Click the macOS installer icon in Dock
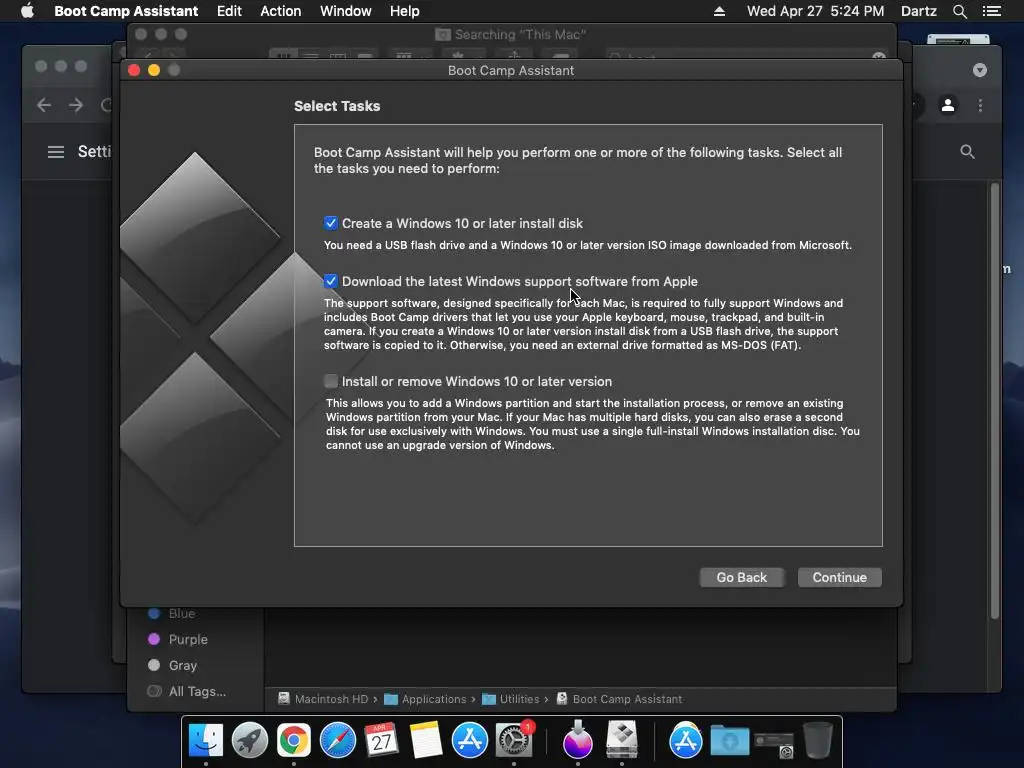Screen dimensions: 1024x768 pyautogui.click(x=577, y=741)
